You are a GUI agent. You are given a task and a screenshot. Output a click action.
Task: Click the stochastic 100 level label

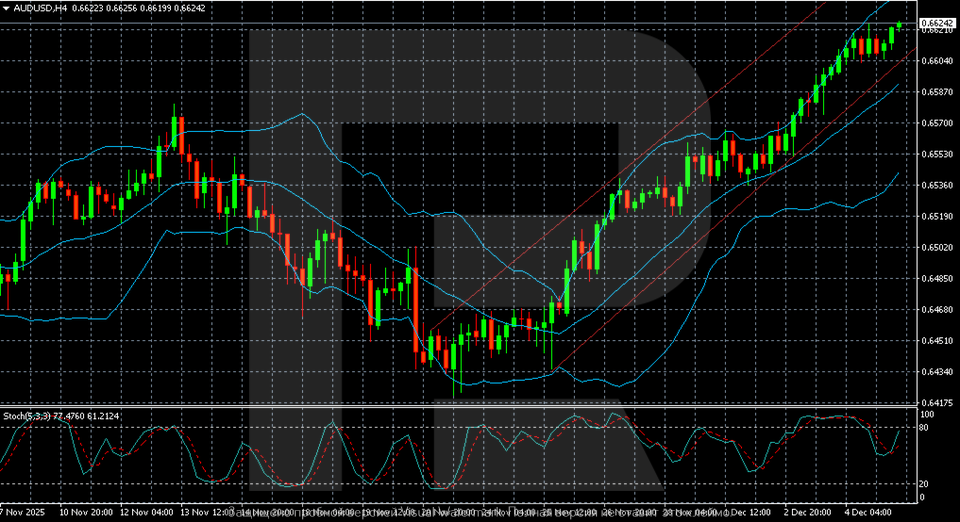pyautogui.click(x=926, y=414)
